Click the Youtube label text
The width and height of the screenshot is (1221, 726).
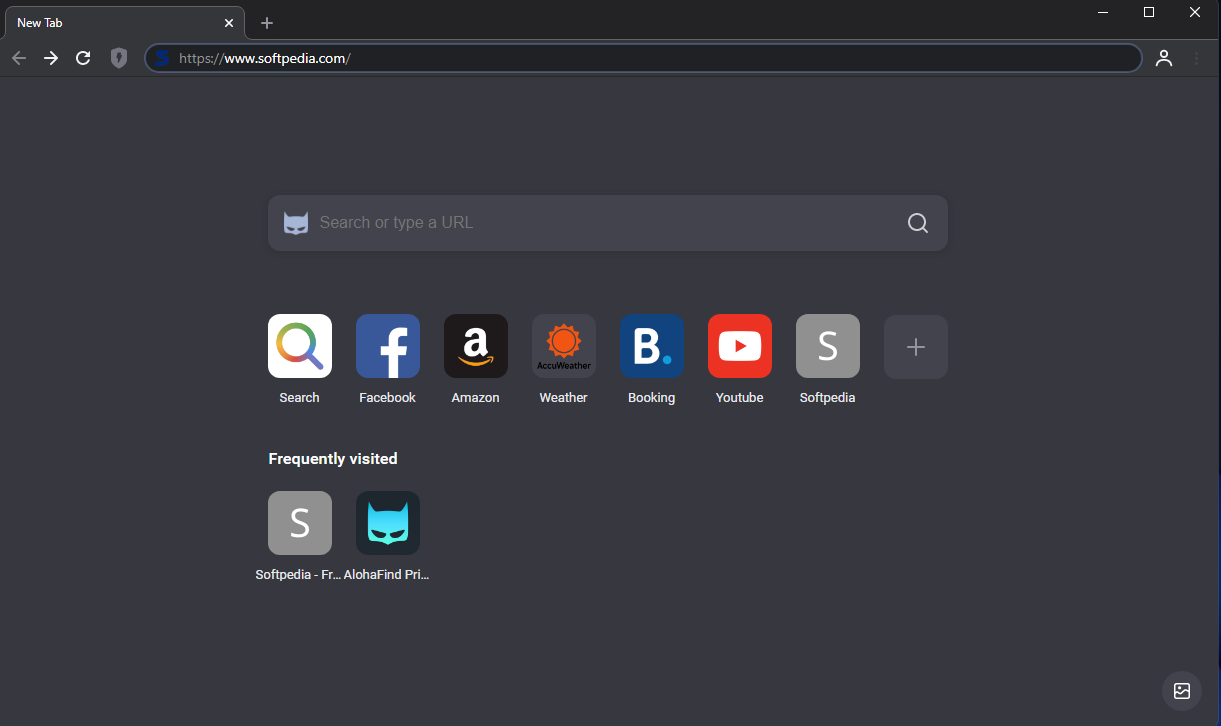pos(740,398)
